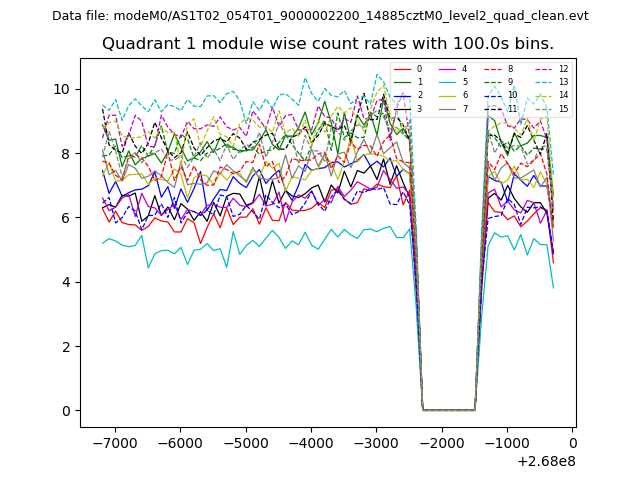
Task: Click the x-axis tick label -1000
Action: [x=506, y=443]
